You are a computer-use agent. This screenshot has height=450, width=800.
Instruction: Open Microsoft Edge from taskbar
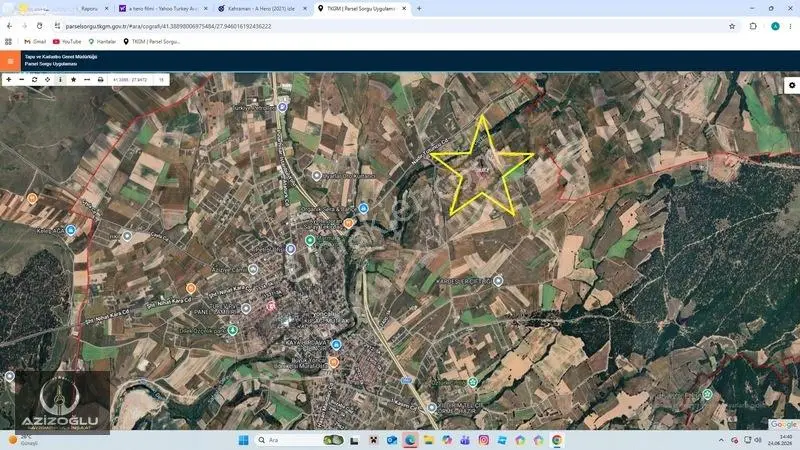(x=410, y=440)
